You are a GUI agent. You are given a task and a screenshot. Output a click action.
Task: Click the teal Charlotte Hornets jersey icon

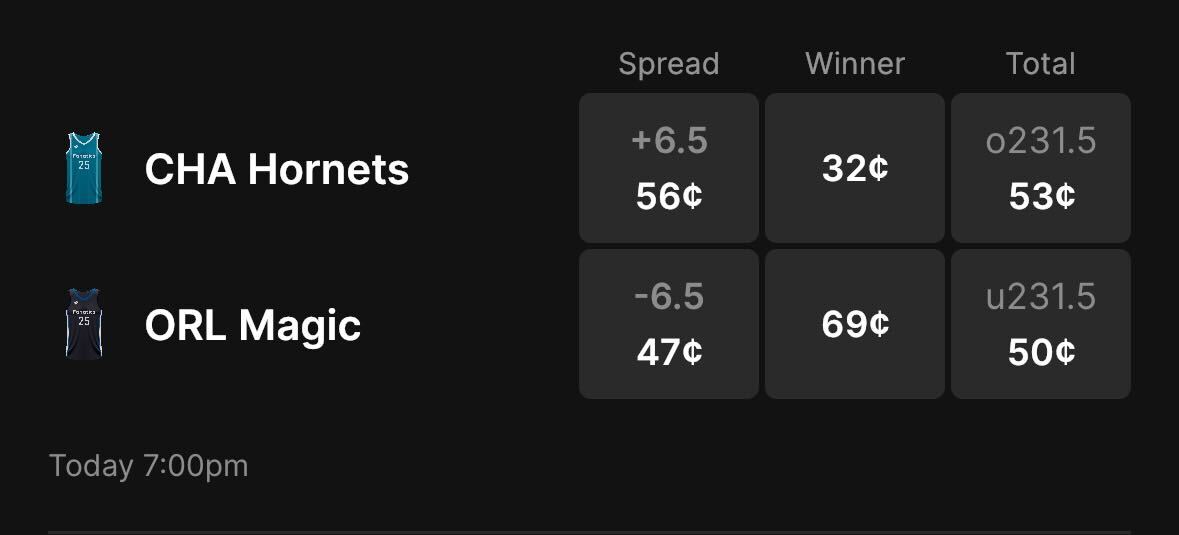pyautogui.click(x=84, y=168)
